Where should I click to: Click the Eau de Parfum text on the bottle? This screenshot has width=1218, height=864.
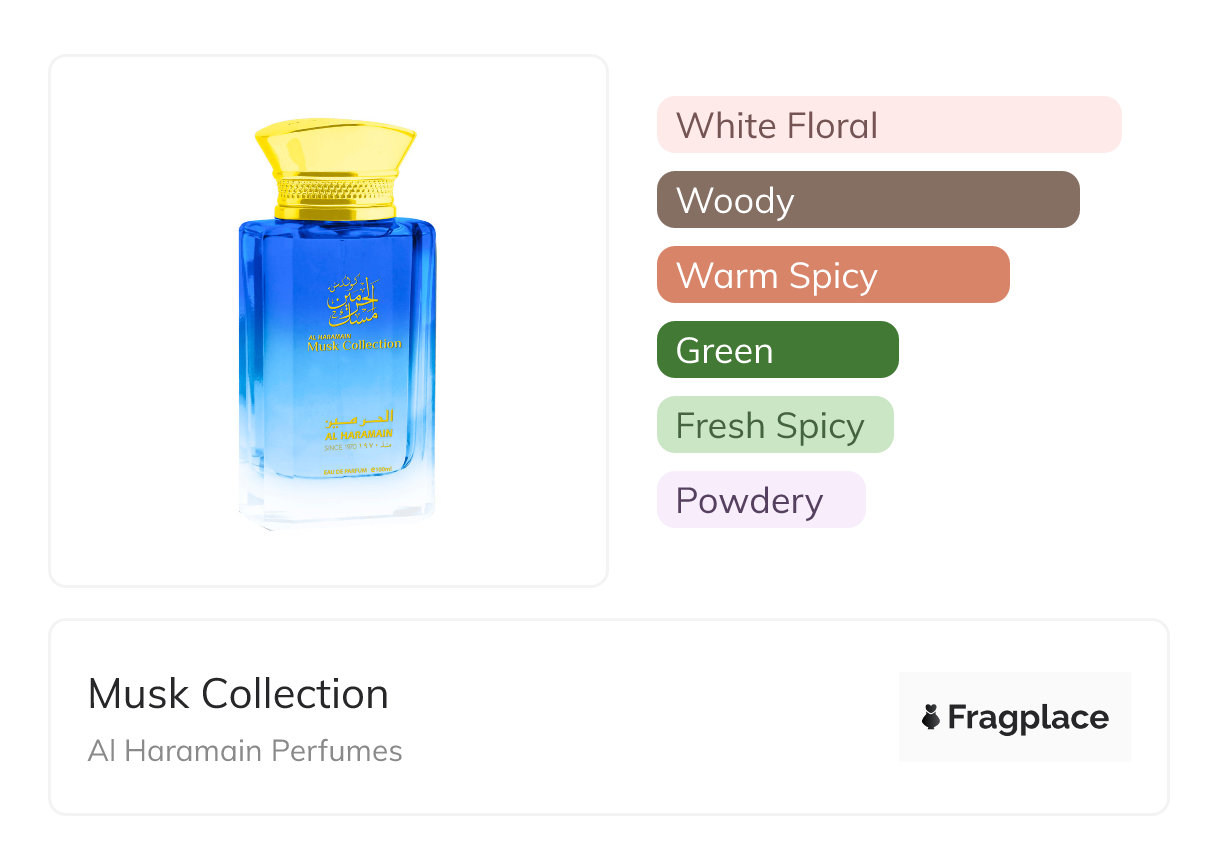click(x=360, y=469)
